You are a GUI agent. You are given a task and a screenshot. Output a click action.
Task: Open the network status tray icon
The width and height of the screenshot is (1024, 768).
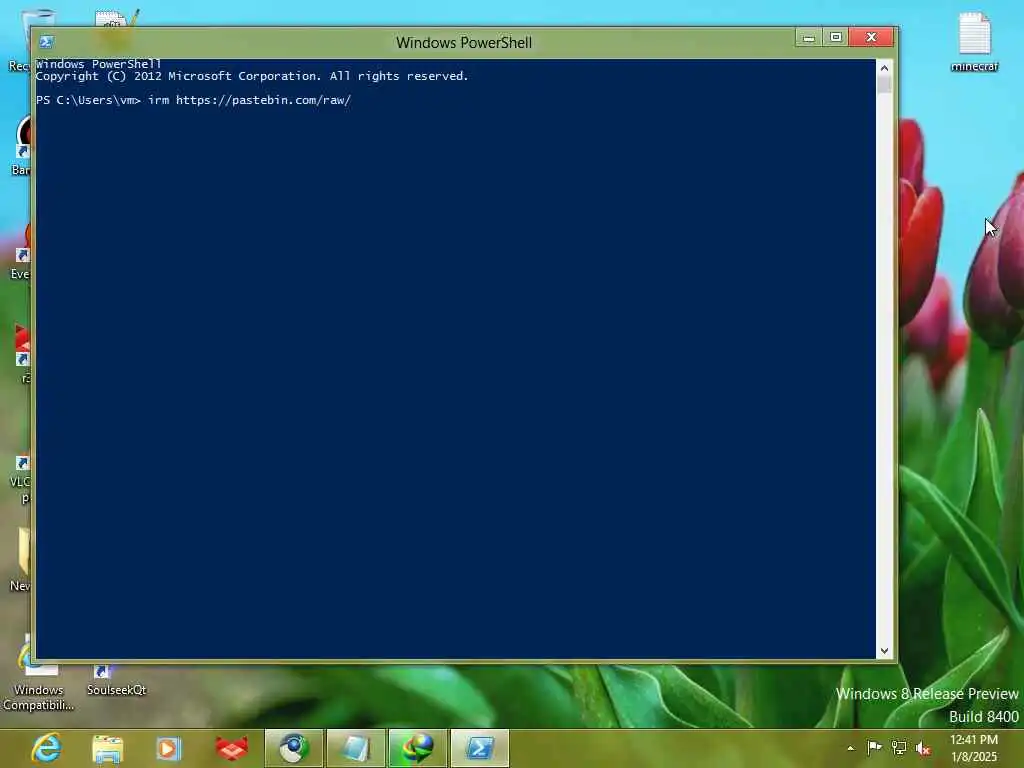[x=899, y=748]
